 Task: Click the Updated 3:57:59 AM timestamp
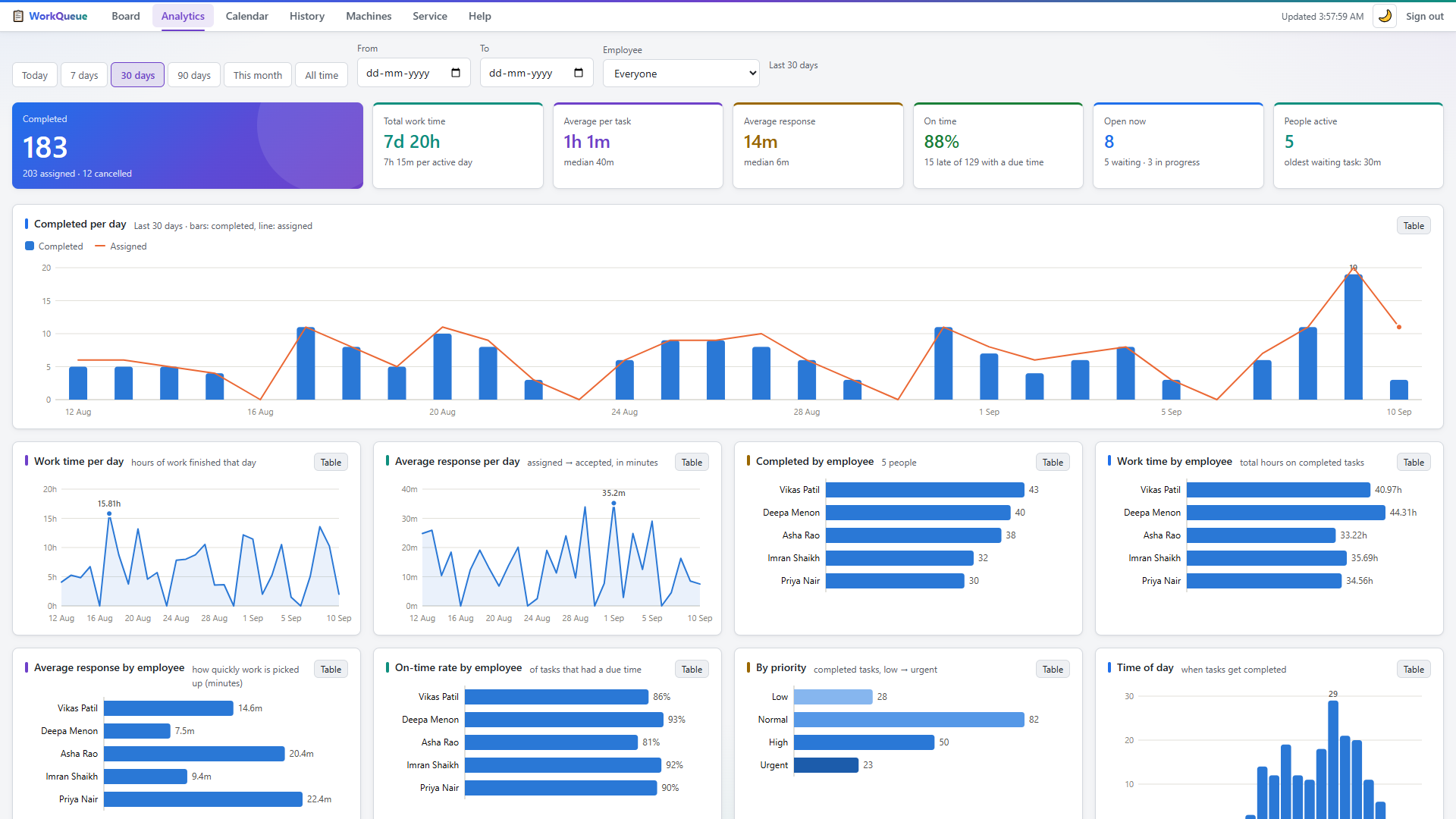pyautogui.click(x=1323, y=16)
